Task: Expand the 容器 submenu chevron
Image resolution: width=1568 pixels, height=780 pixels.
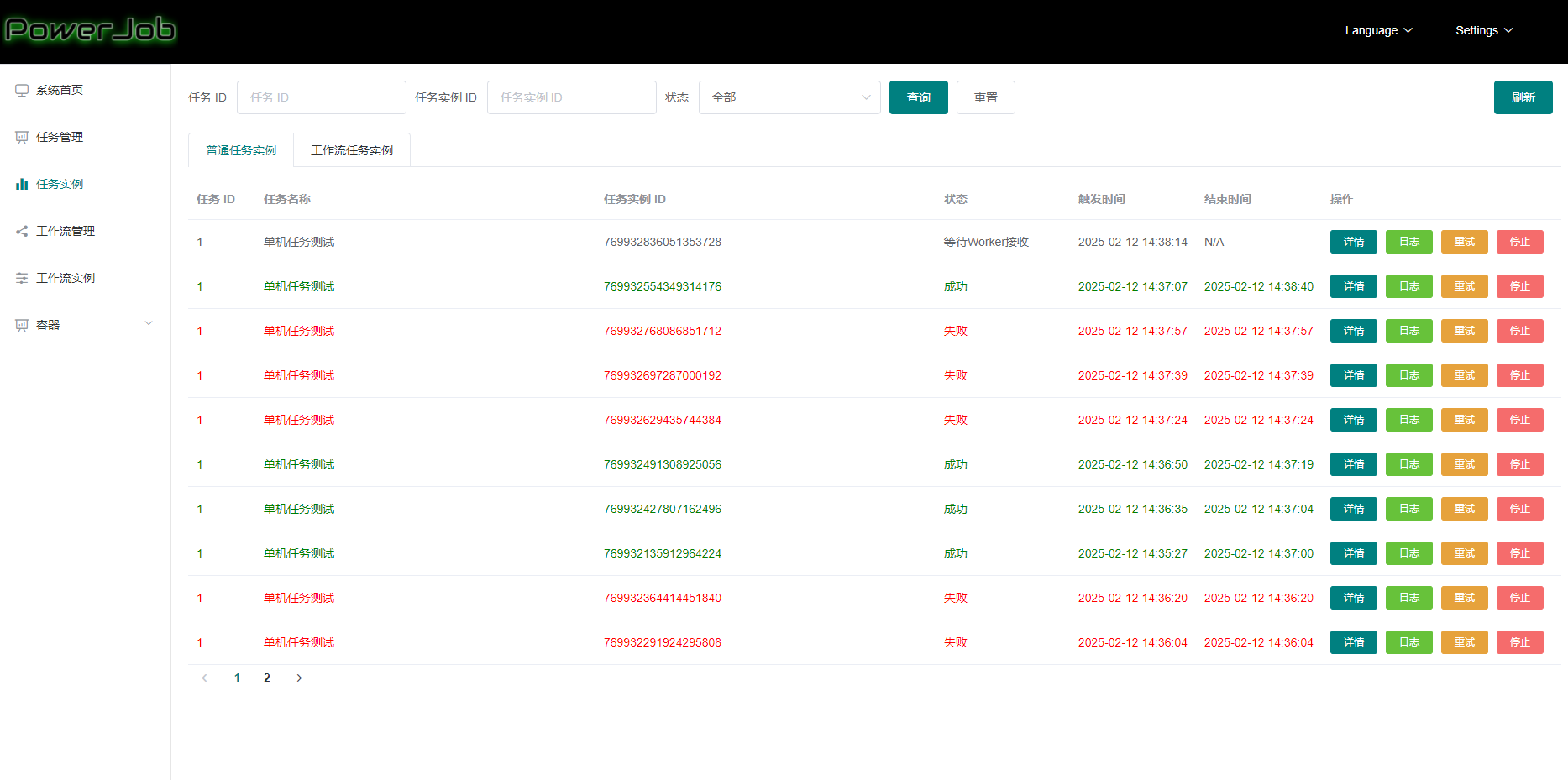Action: tap(149, 324)
